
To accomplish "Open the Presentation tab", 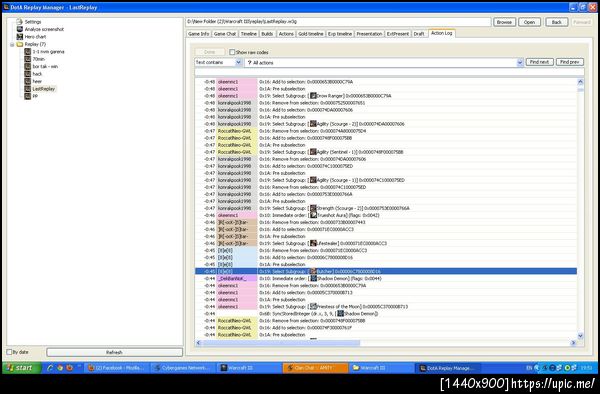I will [369, 34].
